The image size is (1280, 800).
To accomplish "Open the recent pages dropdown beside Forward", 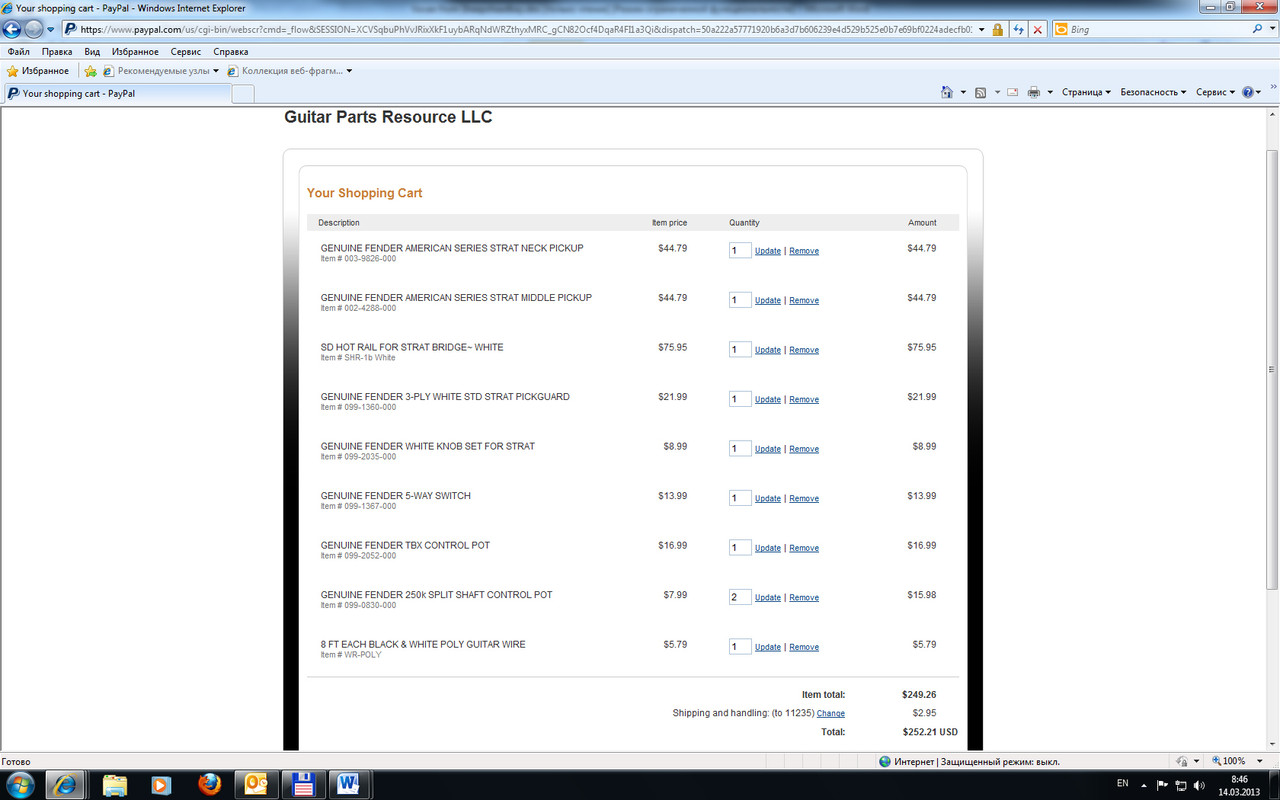I will click(50, 29).
